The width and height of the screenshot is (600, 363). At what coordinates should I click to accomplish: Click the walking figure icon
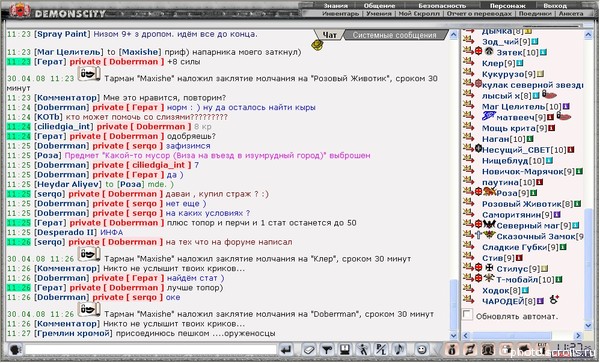pos(363,350)
